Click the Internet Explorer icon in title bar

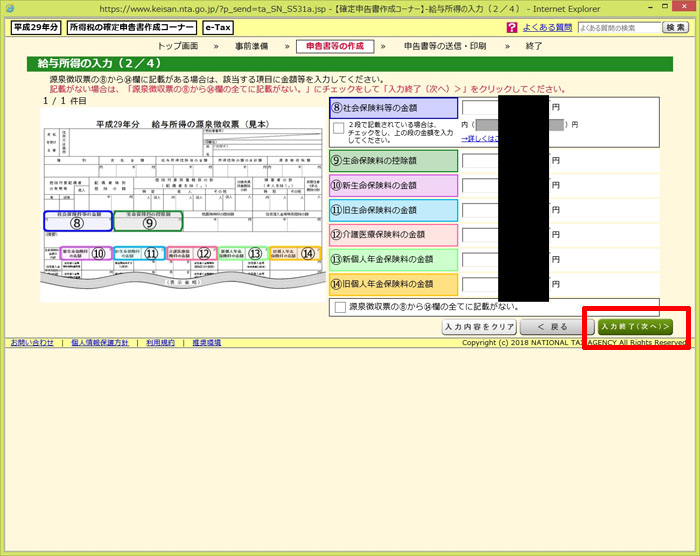coord(10,8)
